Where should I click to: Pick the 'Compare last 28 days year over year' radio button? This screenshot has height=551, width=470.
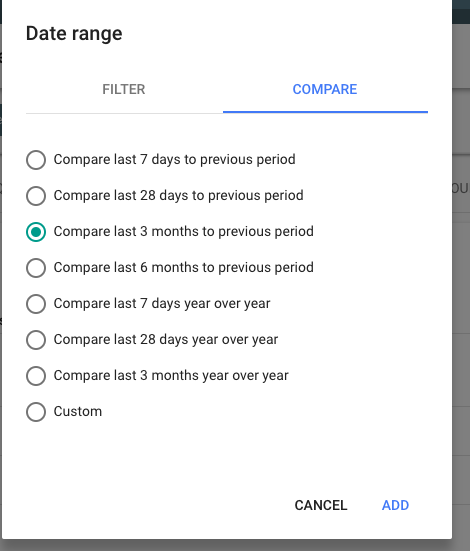(x=36, y=340)
